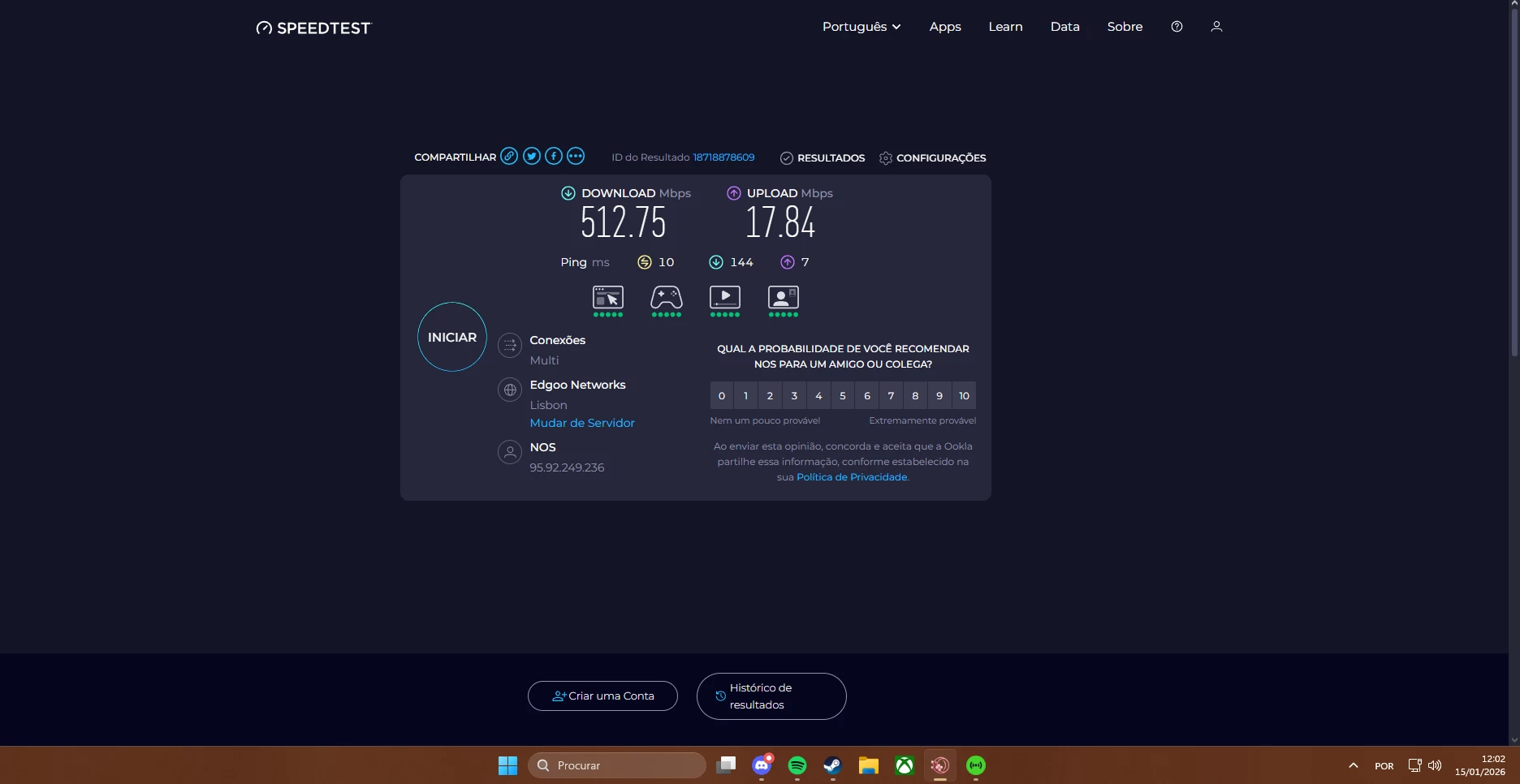Open CONFIGURAÇÕES settings
1520x784 pixels.
click(933, 158)
